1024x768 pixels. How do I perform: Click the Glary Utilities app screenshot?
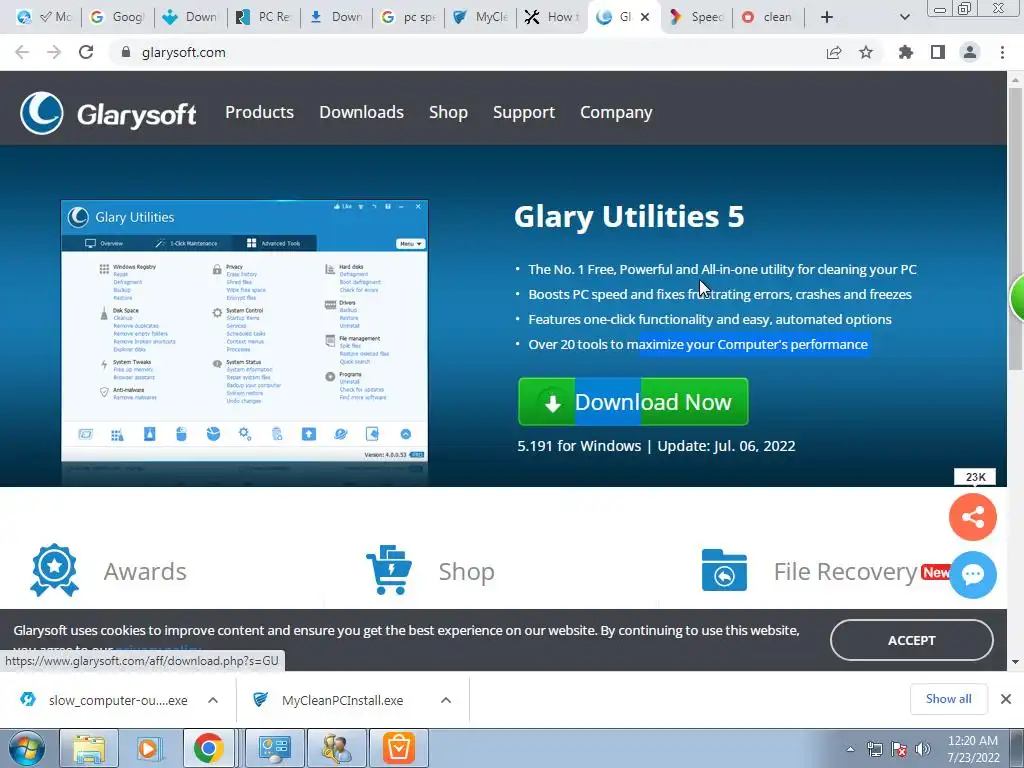pos(244,331)
